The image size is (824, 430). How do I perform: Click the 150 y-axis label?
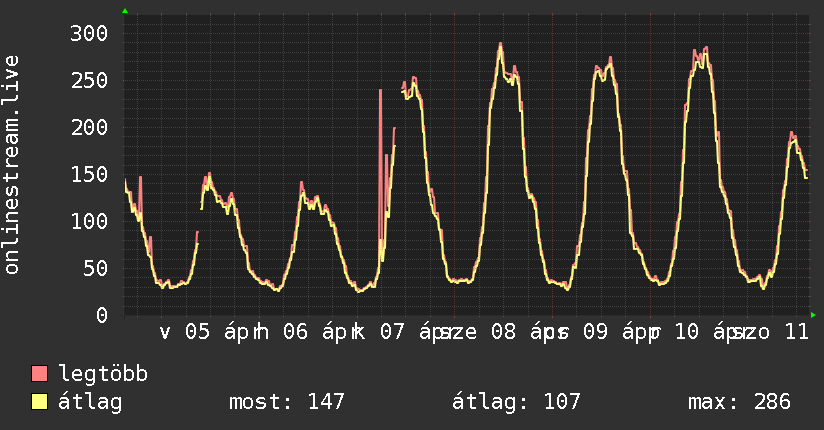point(89,175)
